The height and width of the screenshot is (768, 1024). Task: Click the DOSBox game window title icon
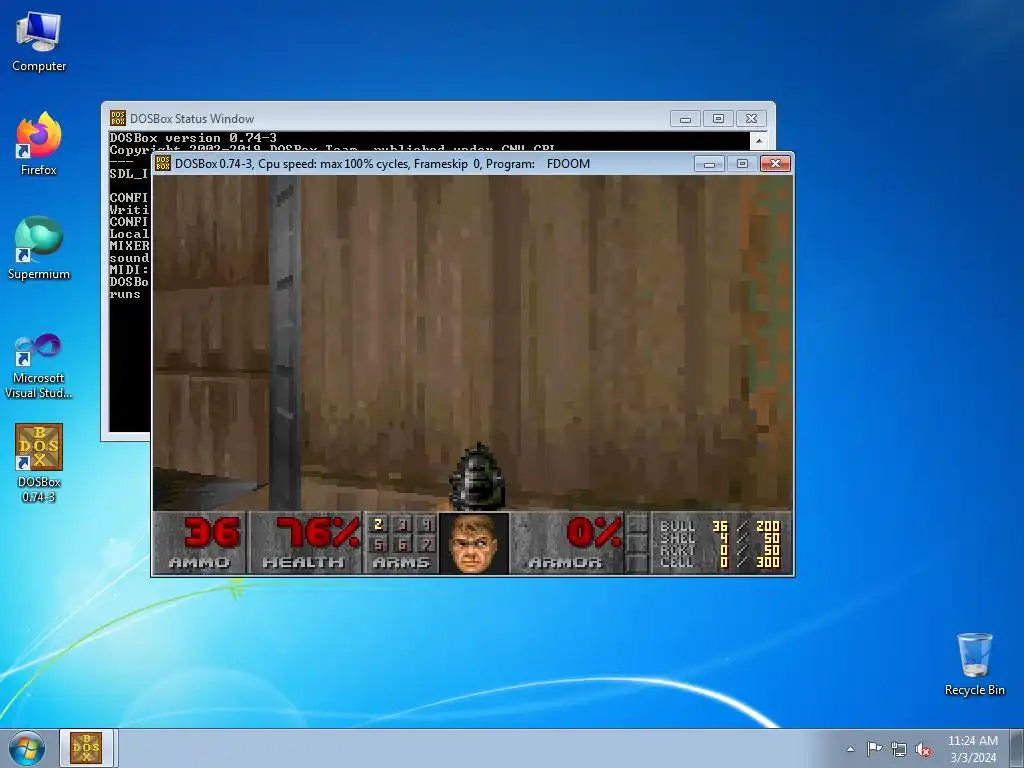163,163
